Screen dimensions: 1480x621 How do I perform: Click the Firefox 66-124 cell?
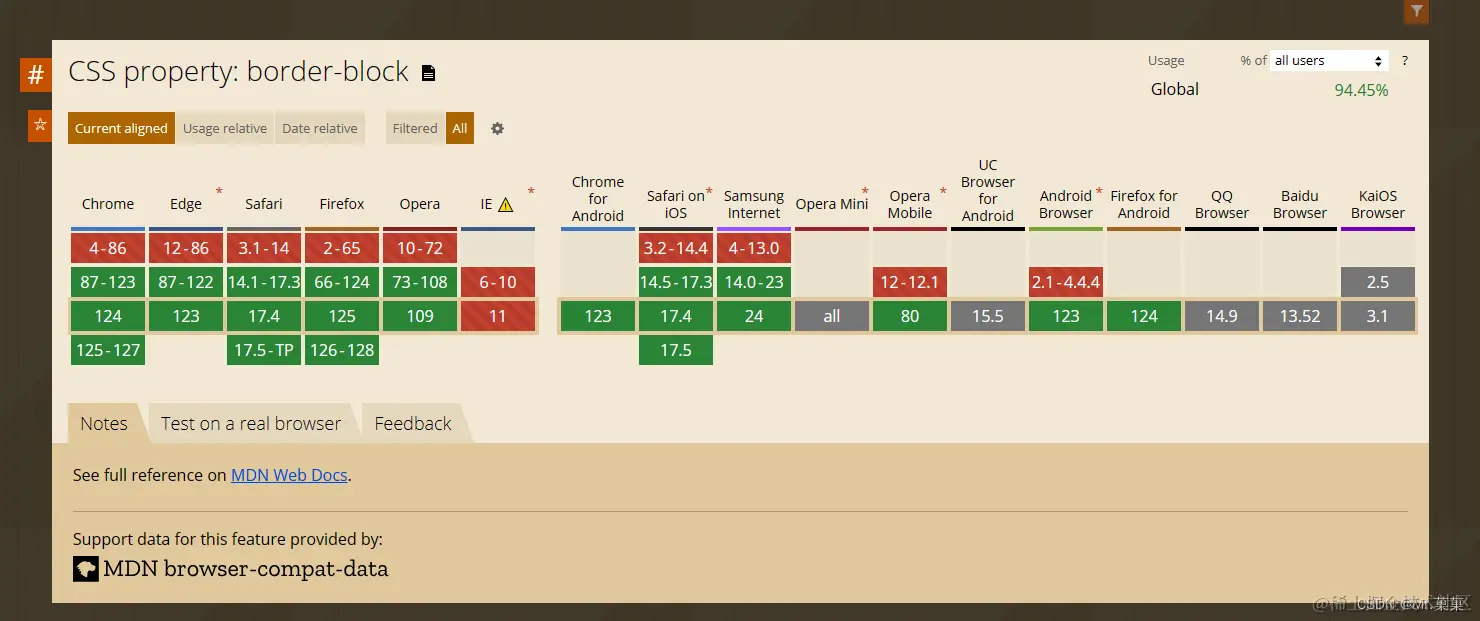[x=342, y=282]
